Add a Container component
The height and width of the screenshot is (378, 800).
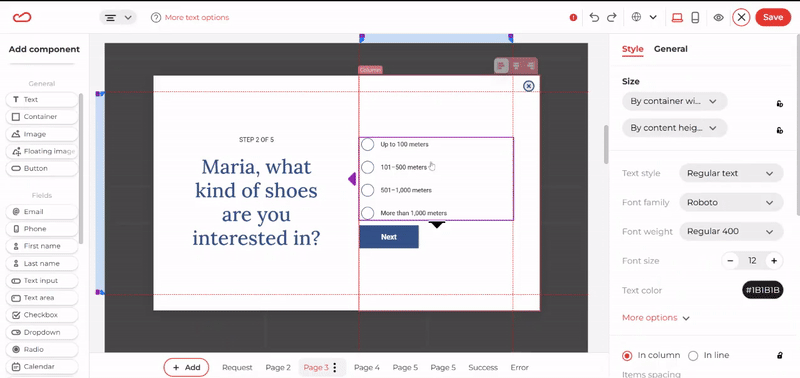pos(42,117)
